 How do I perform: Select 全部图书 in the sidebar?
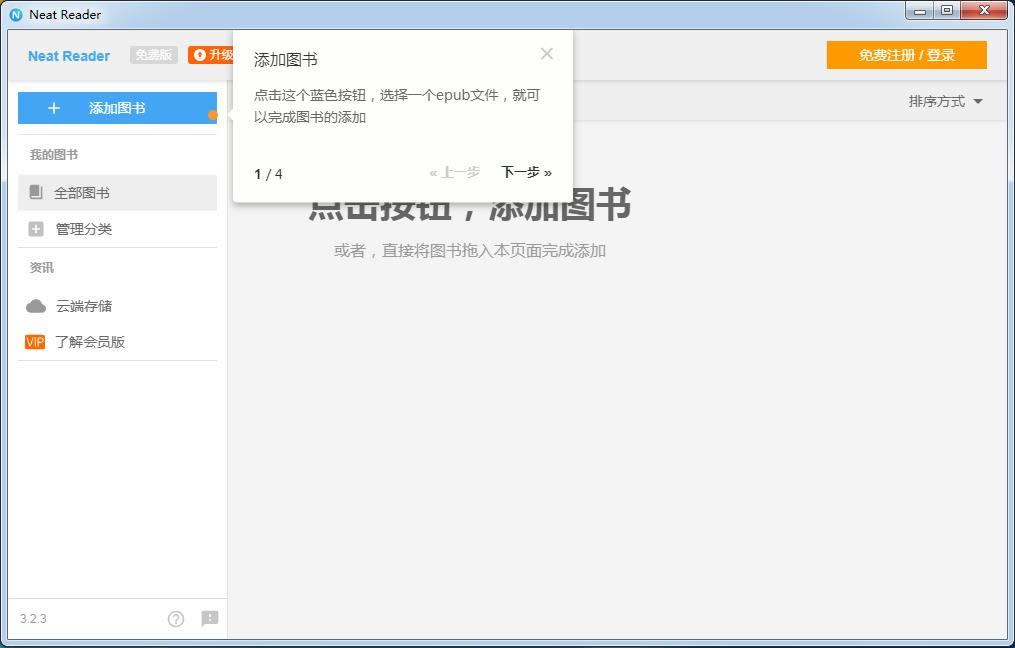coord(117,192)
